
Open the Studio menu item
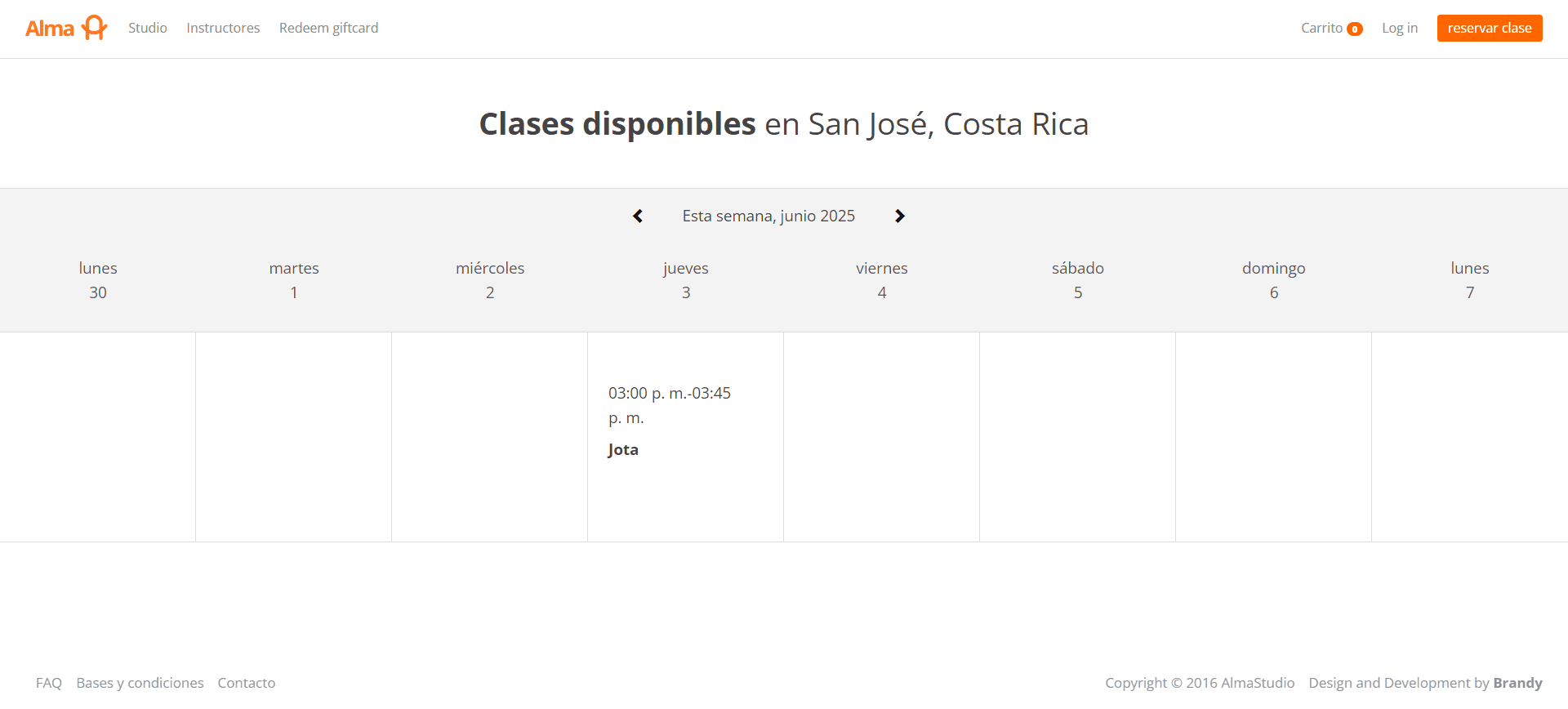(x=148, y=28)
